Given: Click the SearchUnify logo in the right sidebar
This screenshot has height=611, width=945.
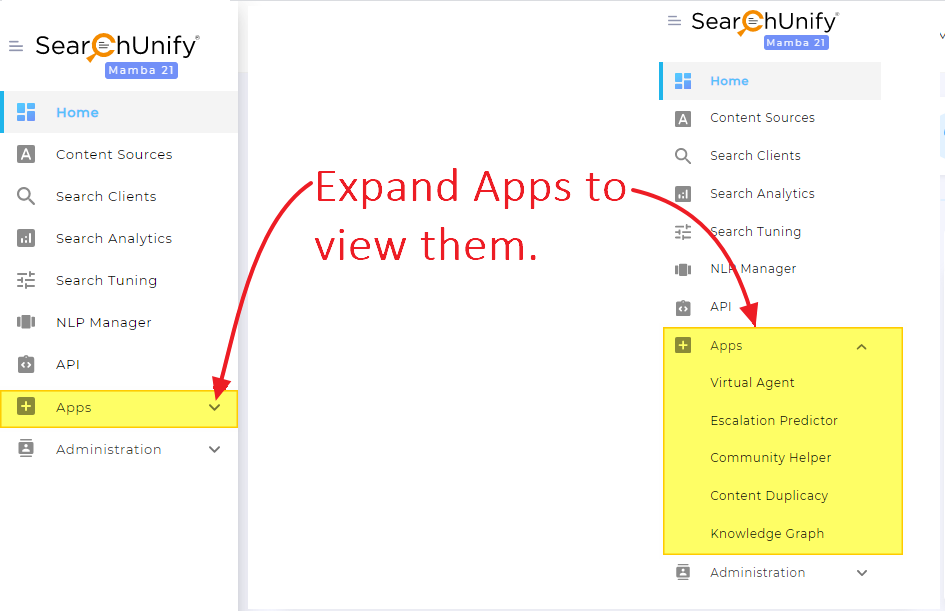Looking at the screenshot, I should [764, 22].
